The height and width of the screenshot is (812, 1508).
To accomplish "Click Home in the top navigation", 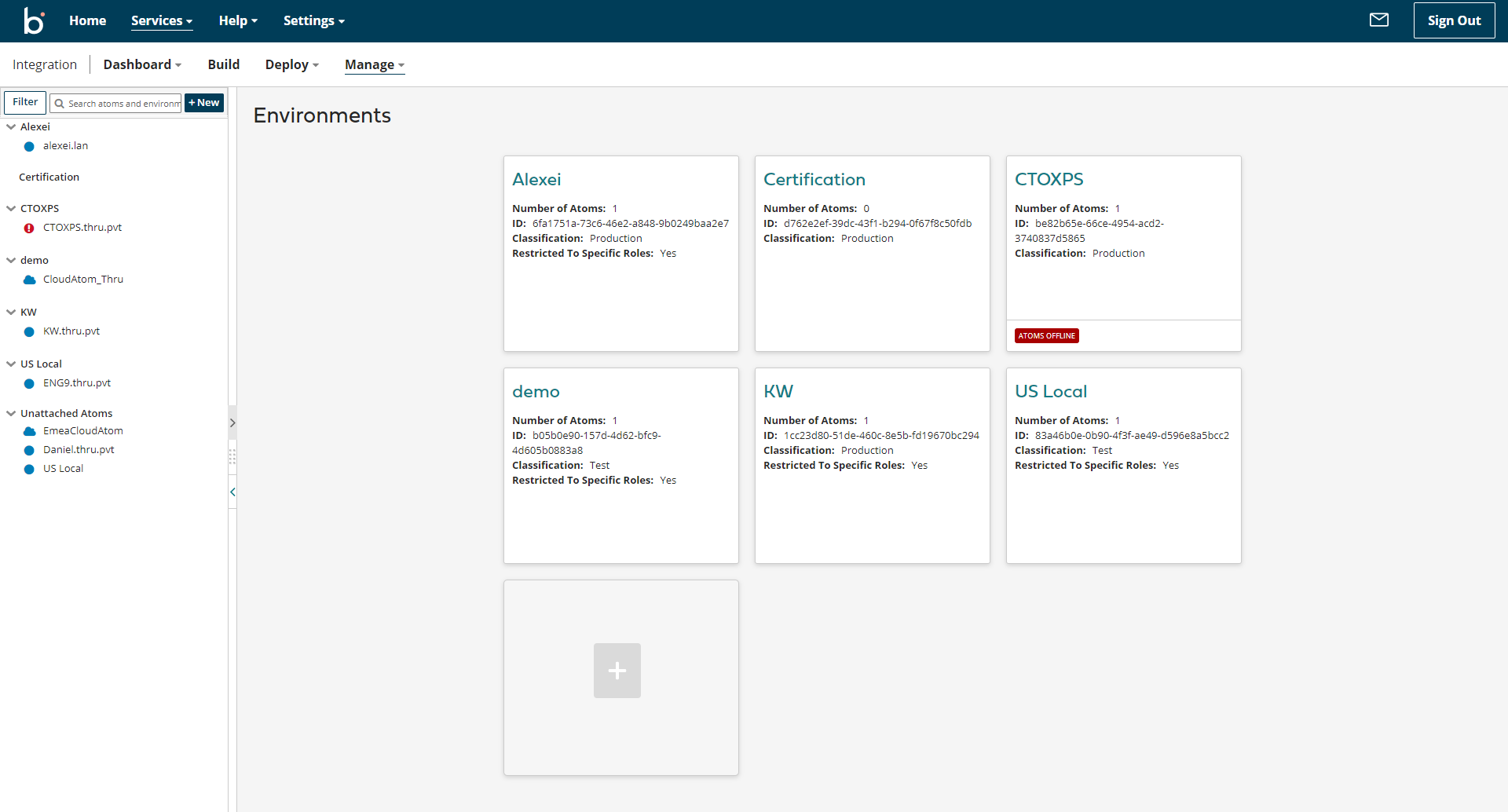I will pos(87,21).
